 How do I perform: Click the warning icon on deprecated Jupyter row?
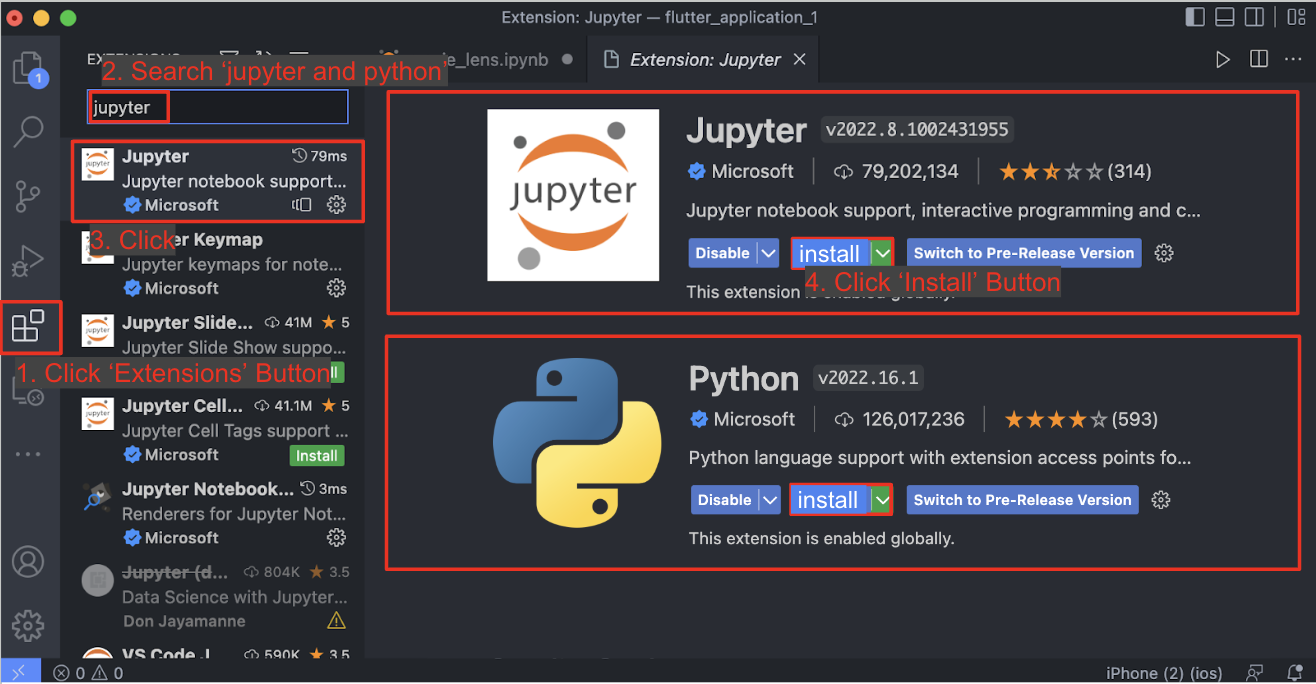337,621
